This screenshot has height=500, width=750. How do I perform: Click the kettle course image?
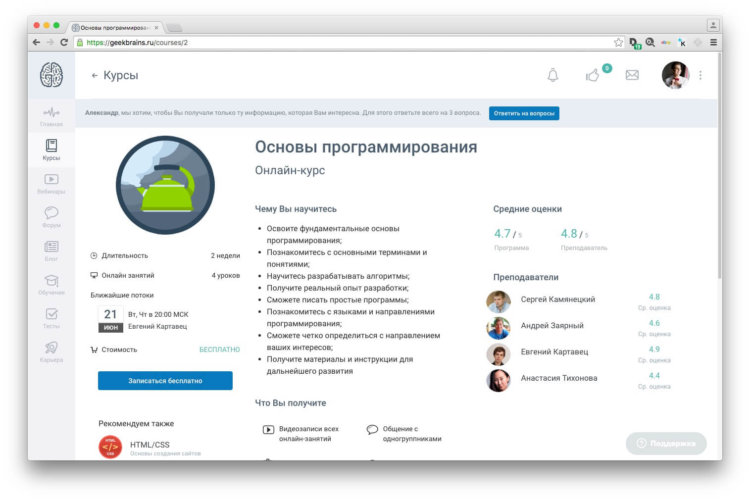165,185
